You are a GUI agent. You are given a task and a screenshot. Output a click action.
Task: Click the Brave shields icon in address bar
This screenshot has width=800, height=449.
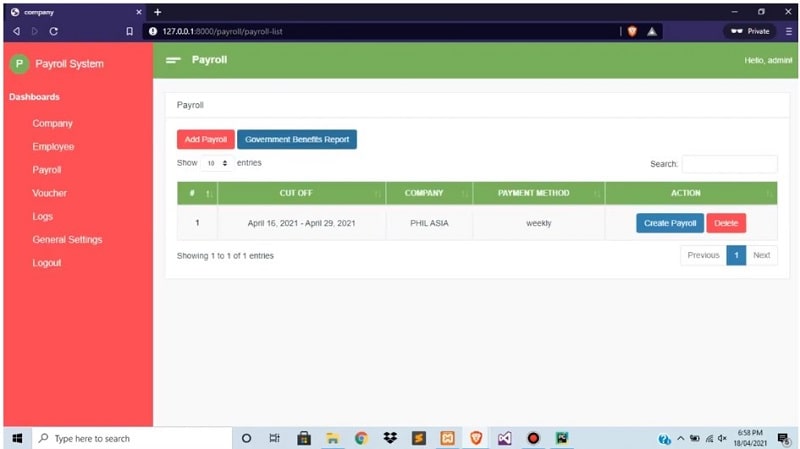click(632, 31)
